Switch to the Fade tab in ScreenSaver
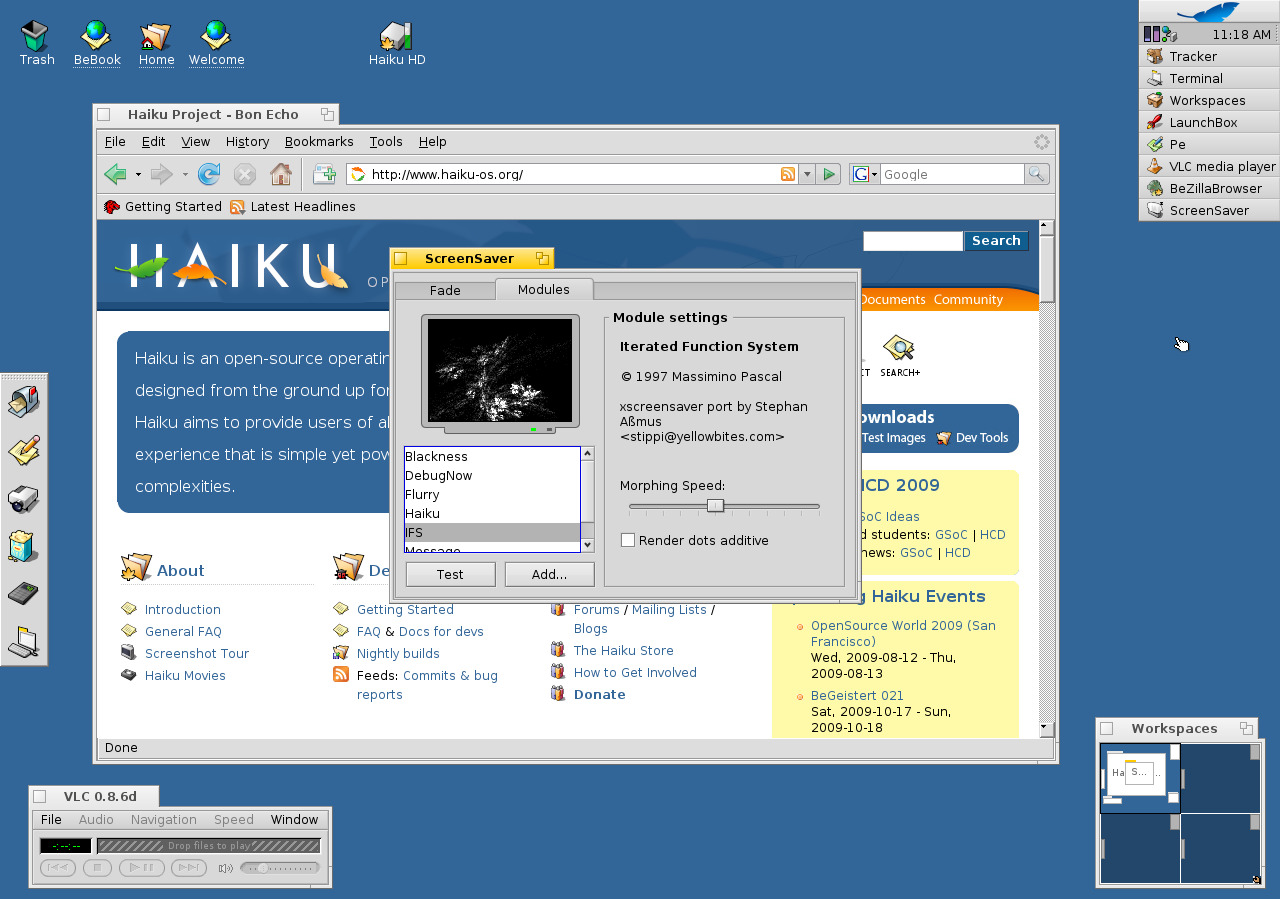Viewport: 1280px width, 899px height. coord(445,290)
